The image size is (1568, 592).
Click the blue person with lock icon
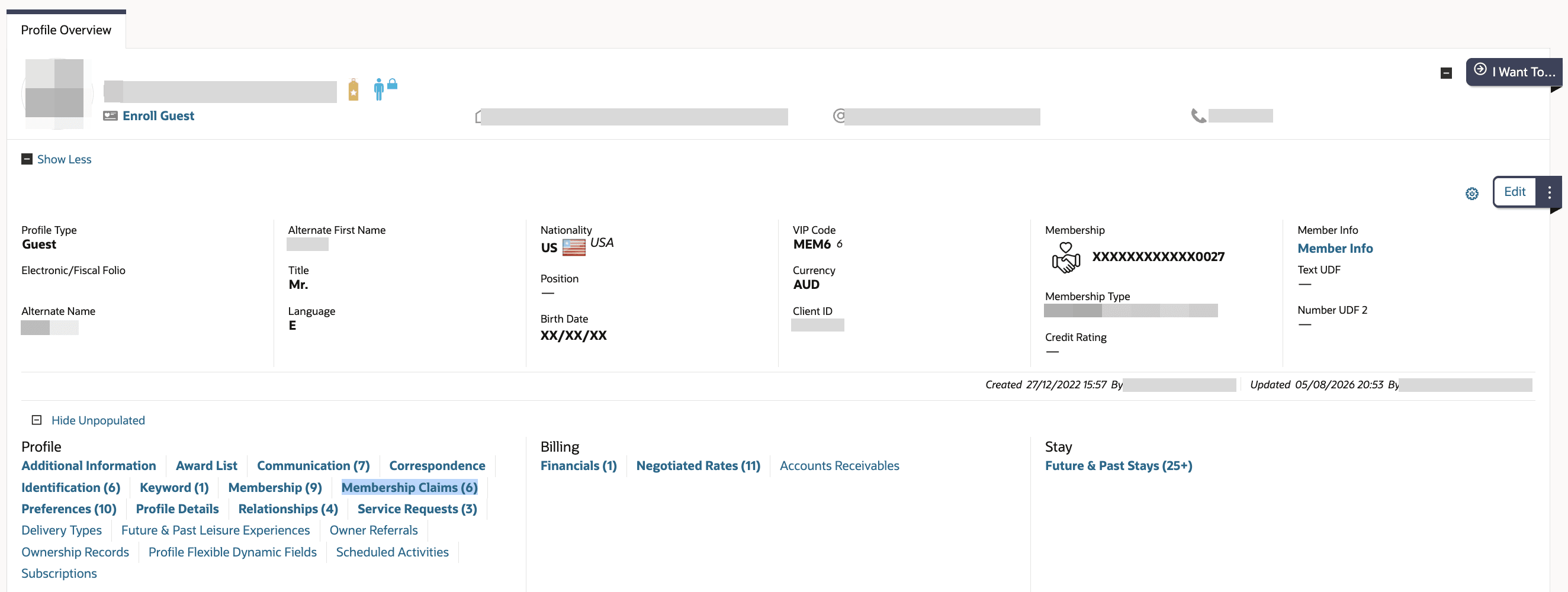point(385,89)
